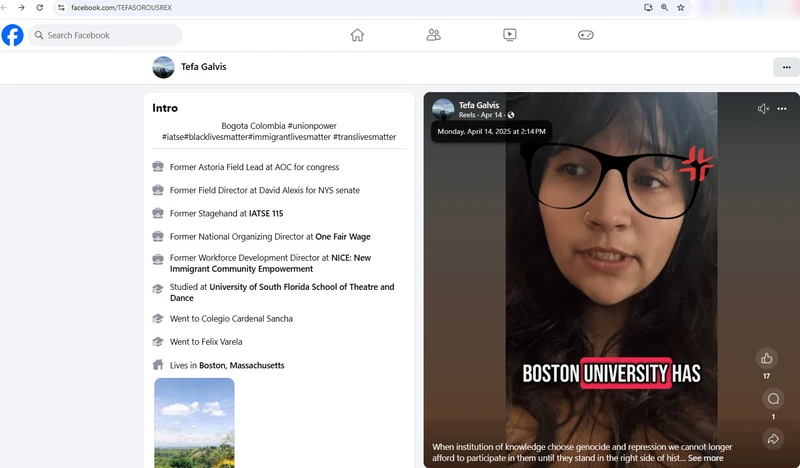Image resolution: width=800 pixels, height=468 pixels.
Task: Click the Reels · Apr 14 timestamp
Action: tap(480, 115)
